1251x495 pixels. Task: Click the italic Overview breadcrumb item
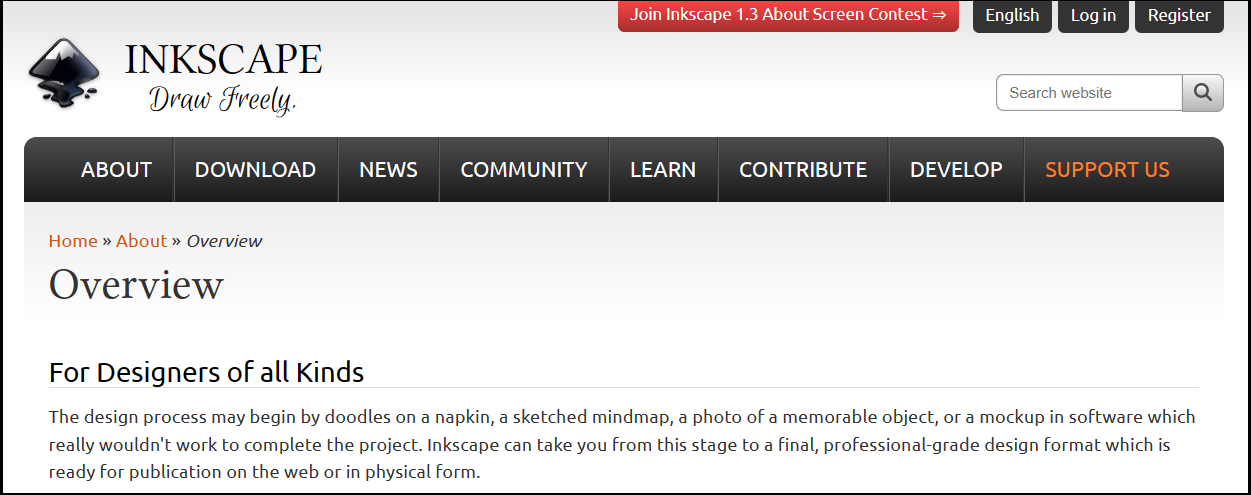point(224,241)
